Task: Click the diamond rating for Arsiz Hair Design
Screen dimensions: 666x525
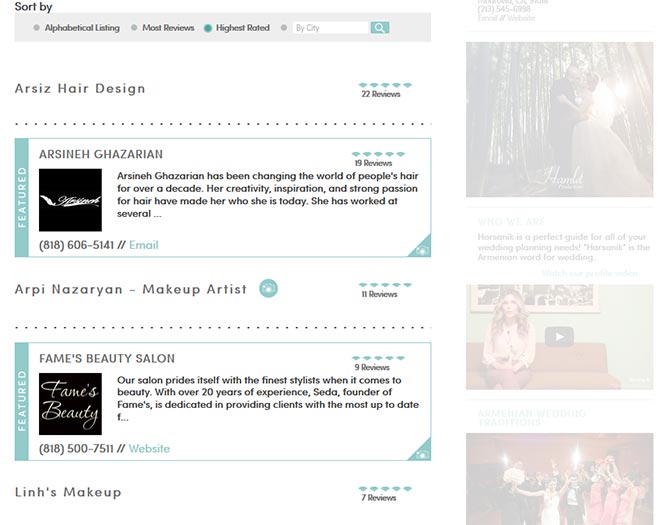Action: point(380,86)
